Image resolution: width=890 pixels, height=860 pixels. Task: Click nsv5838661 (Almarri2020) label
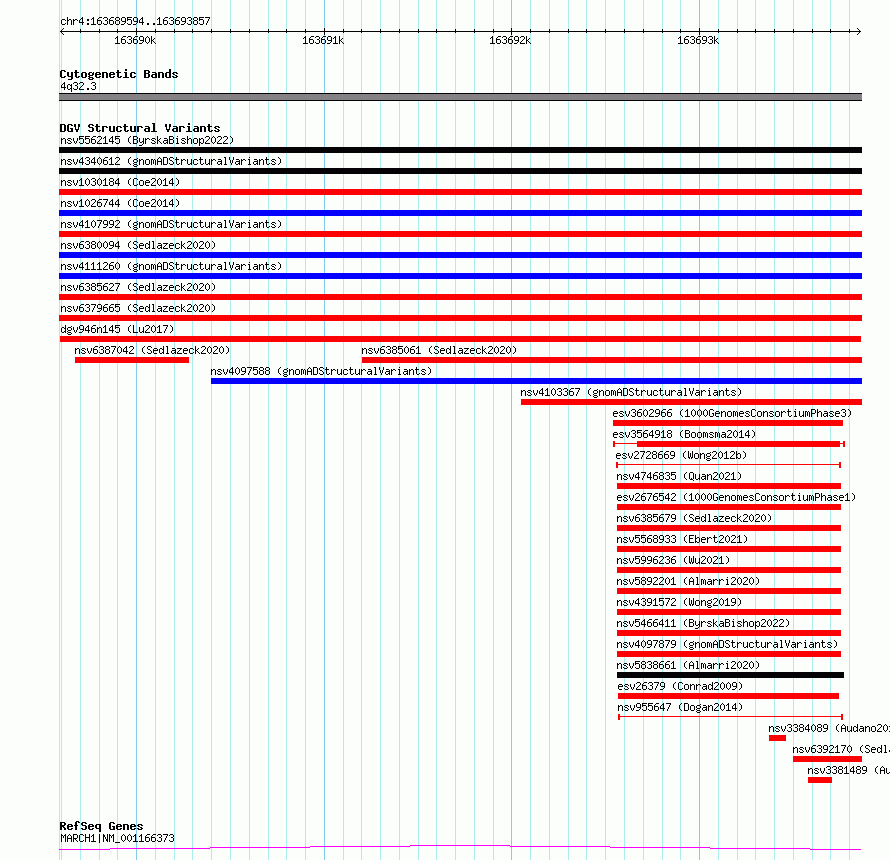pos(688,665)
